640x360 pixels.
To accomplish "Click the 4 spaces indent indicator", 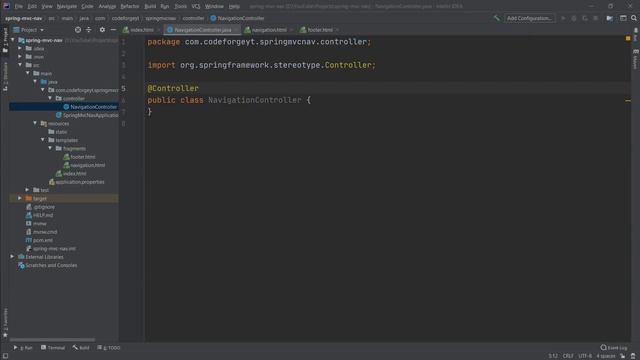I will click(x=606, y=356).
